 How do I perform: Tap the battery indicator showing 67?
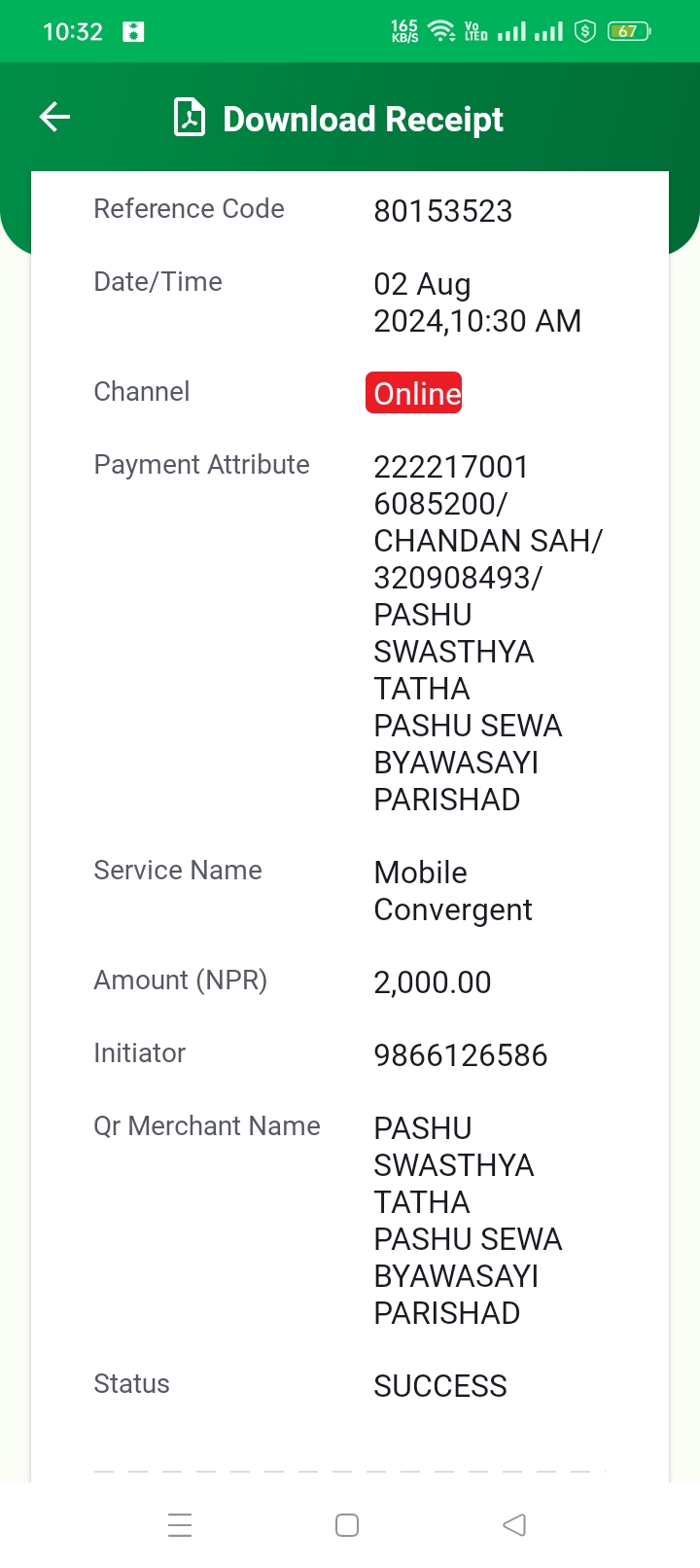[x=628, y=31]
